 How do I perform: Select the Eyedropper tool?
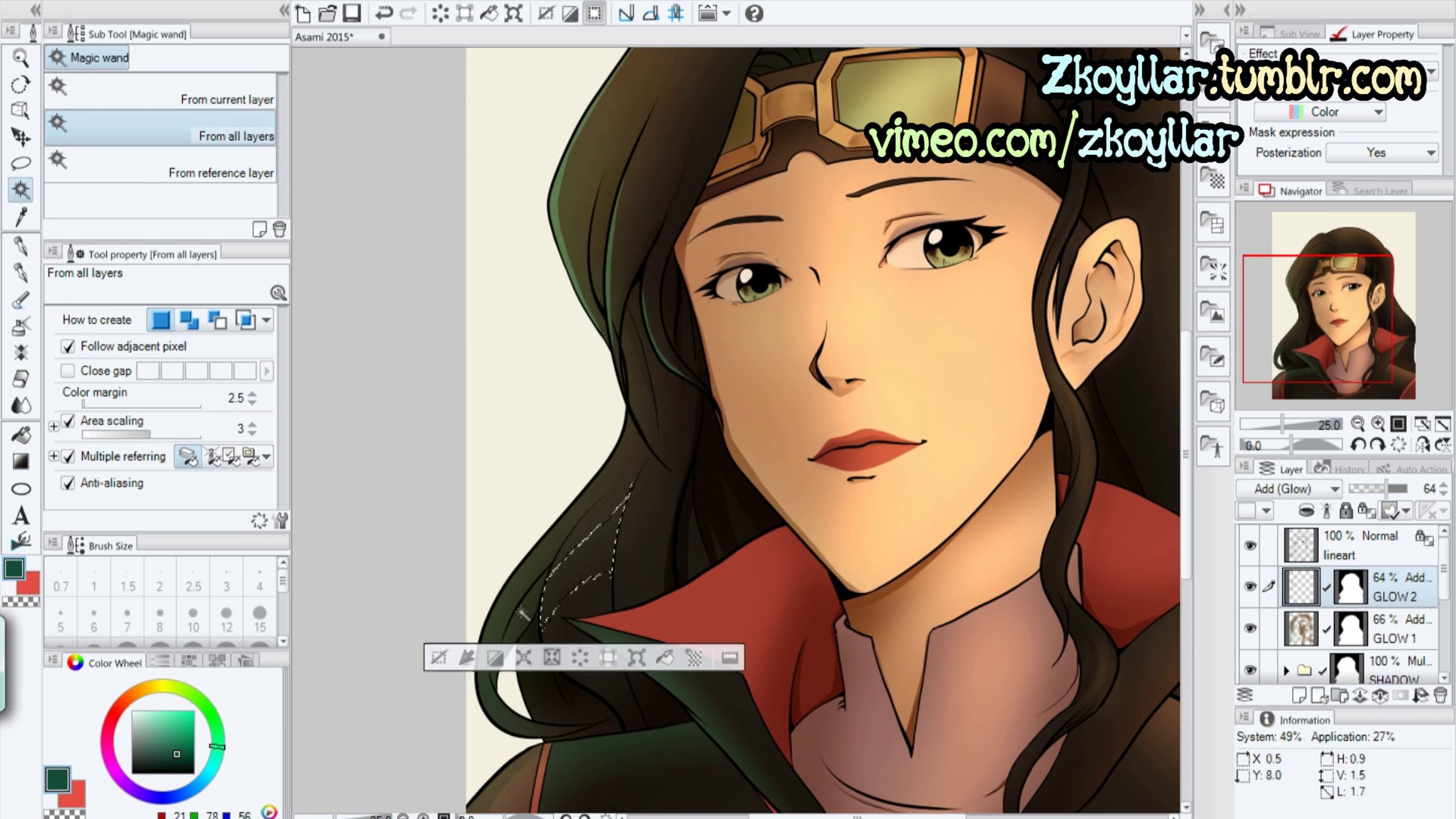click(21, 217)
